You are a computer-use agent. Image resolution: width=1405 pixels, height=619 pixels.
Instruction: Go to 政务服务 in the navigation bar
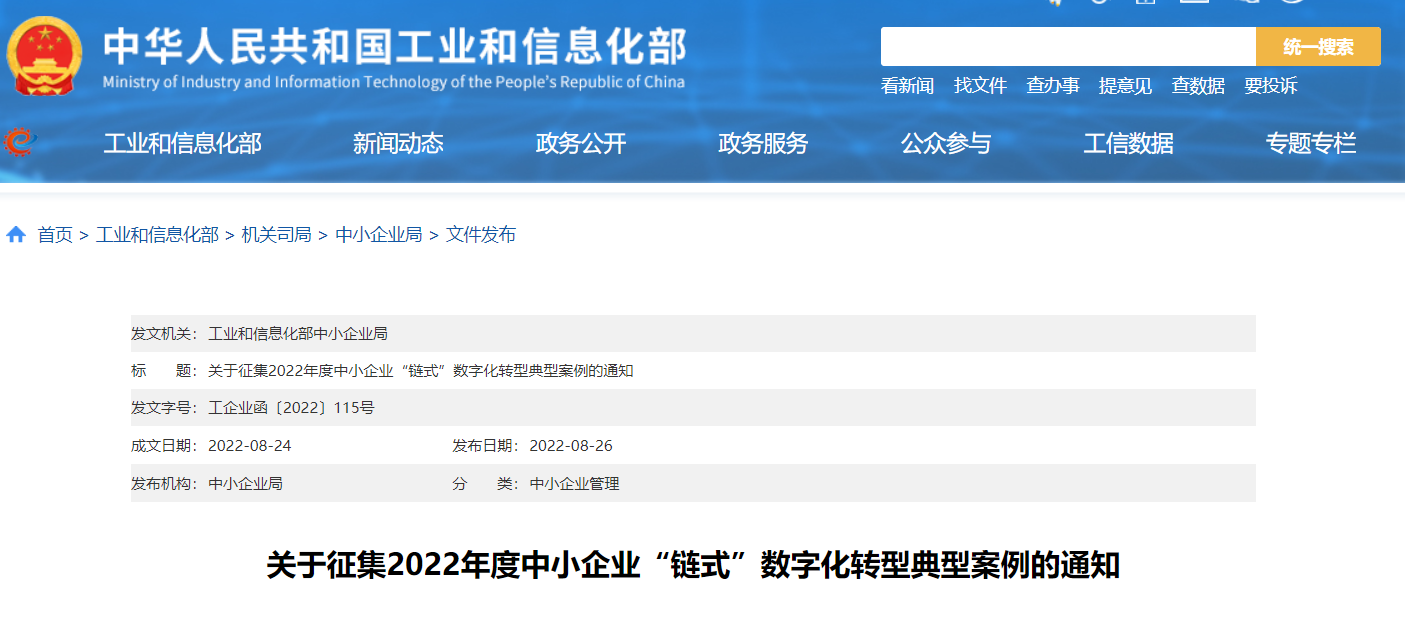763,144
